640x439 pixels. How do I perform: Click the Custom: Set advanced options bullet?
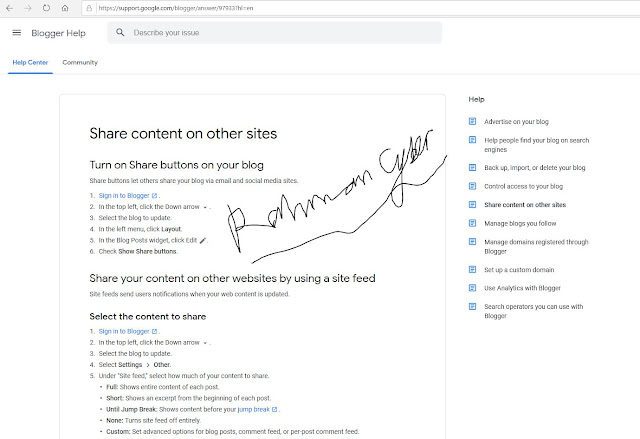[233, 431]
